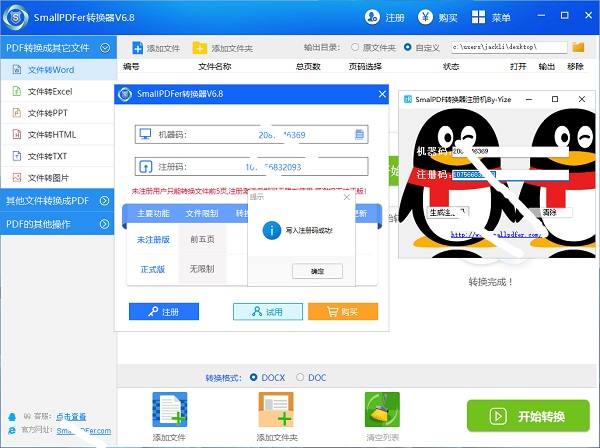Screen dimensions: 600x448
Task: Click the QQ bell icon beside 客服
Action: [12, 417]
